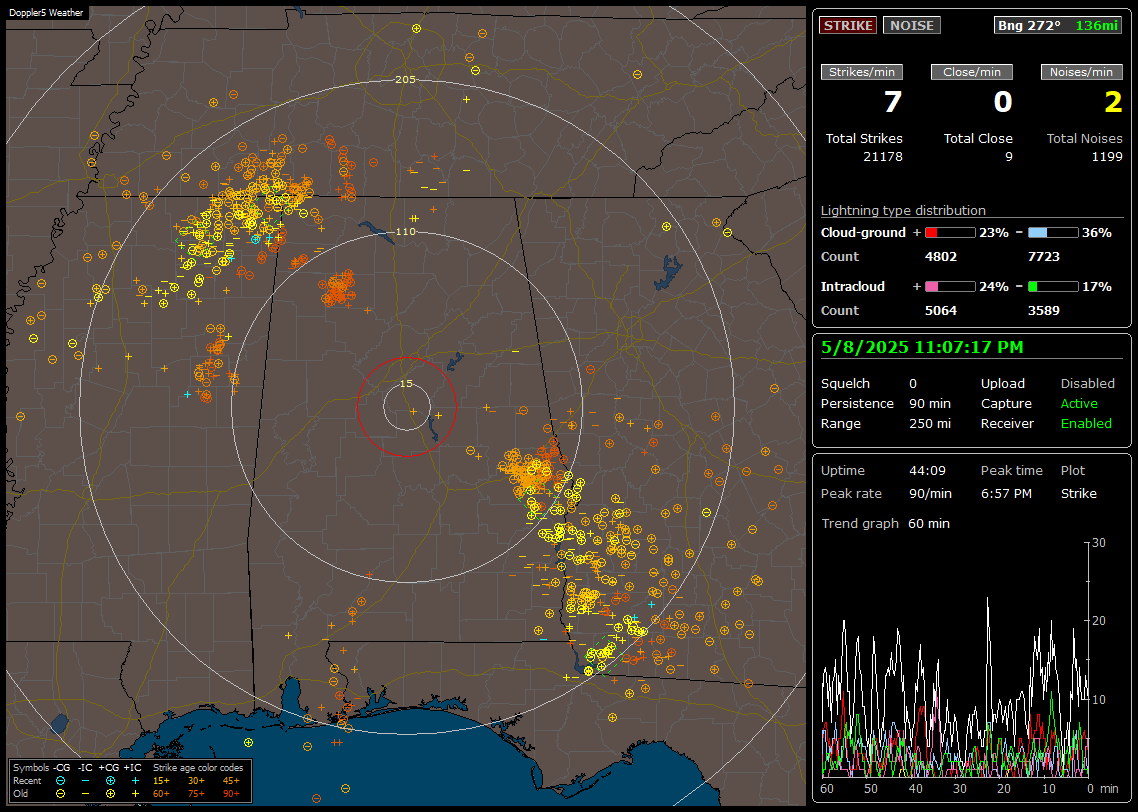Click the recent +CG cyan circled-plus legend symbol
Screen dimensions: 1138x812
pos(110,781)
